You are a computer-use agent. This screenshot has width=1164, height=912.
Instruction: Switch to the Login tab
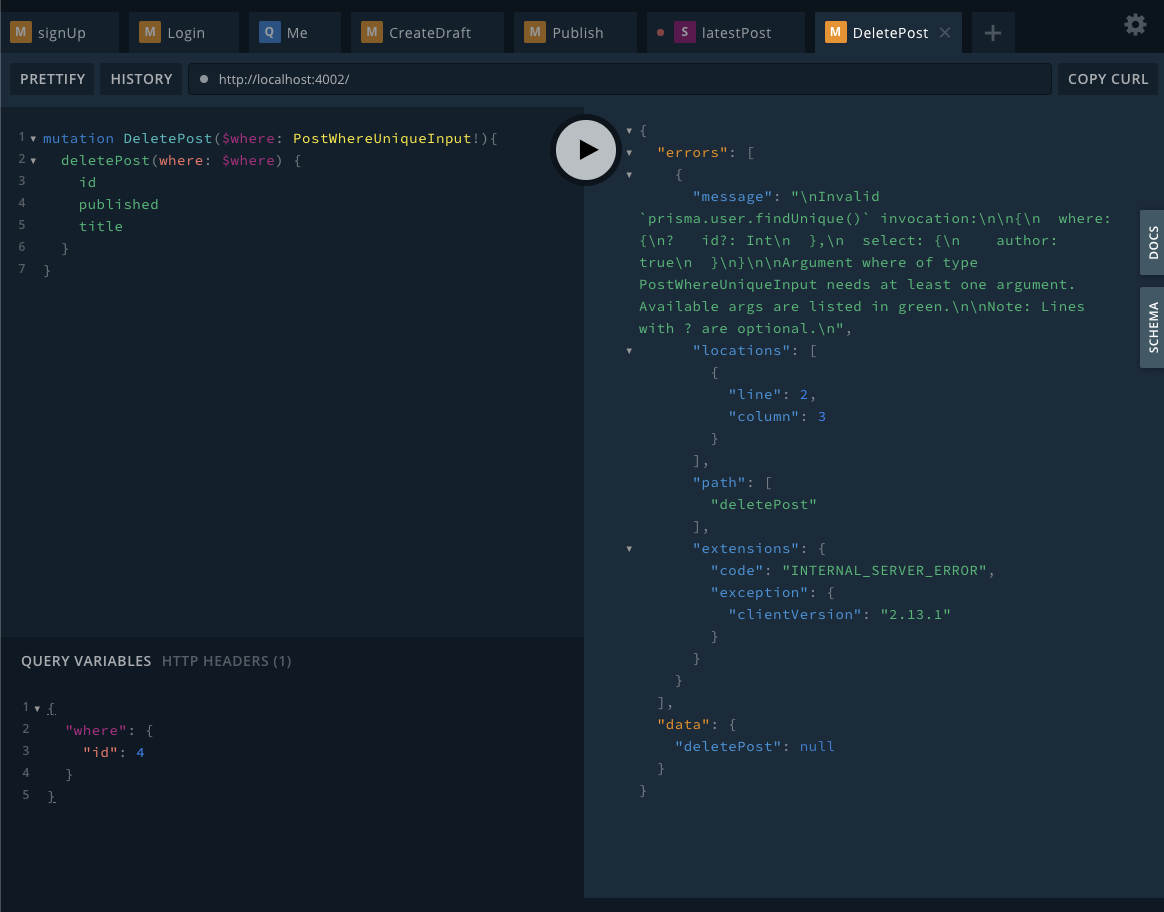pos(184,33)
